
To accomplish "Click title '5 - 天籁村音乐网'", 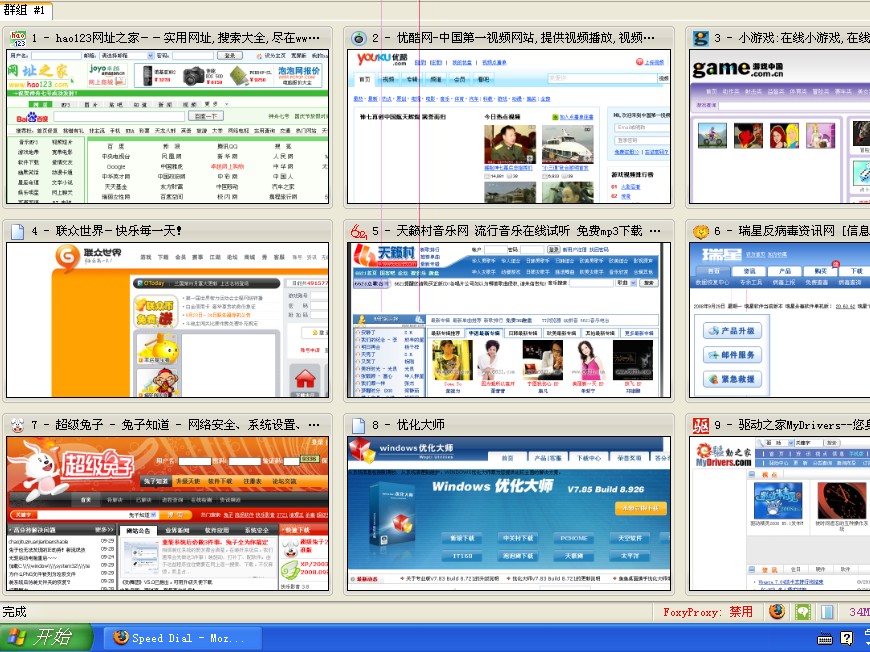I will tap(516, 231).
